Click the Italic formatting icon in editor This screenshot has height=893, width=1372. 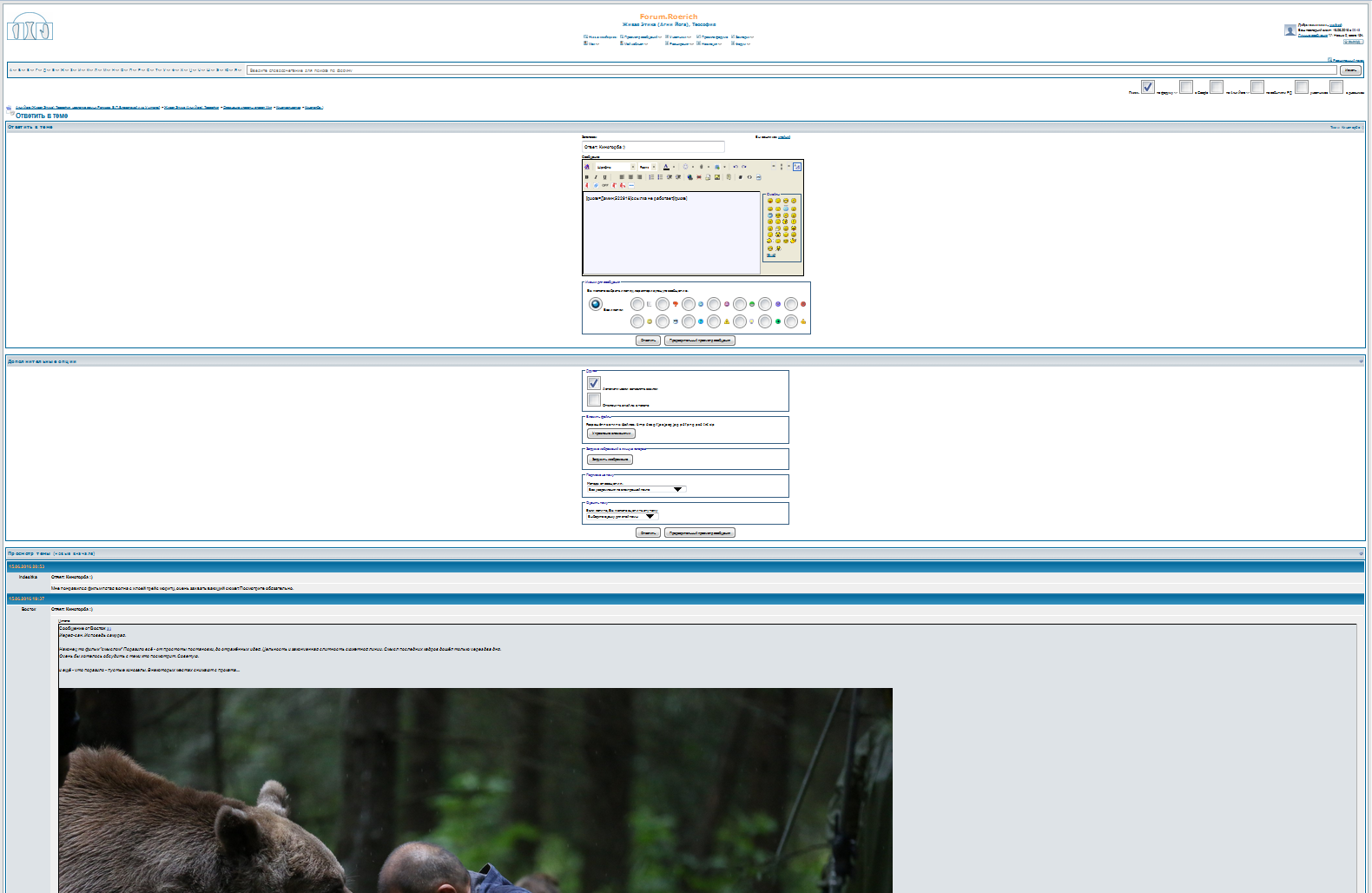596,177
